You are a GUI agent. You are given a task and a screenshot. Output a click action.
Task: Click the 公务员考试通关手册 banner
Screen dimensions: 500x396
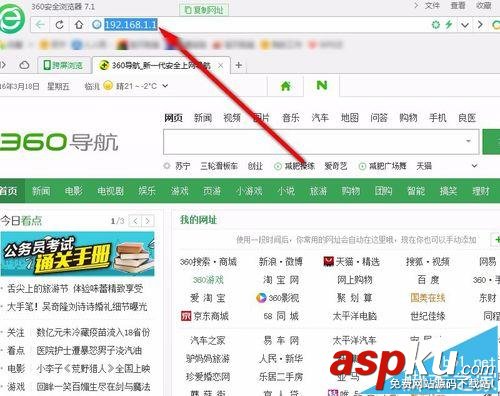click(x=78, y=254)
